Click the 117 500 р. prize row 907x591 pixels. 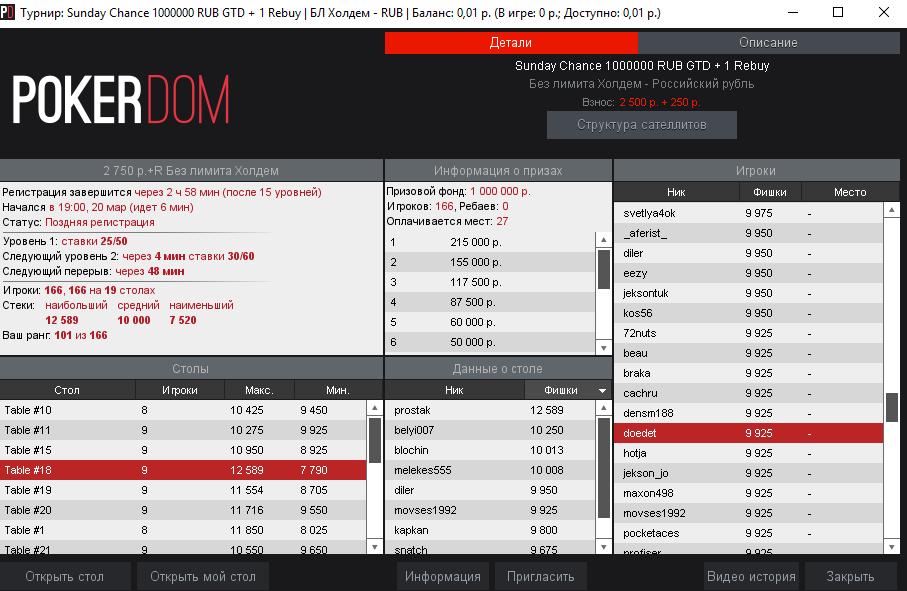point(490,282)
